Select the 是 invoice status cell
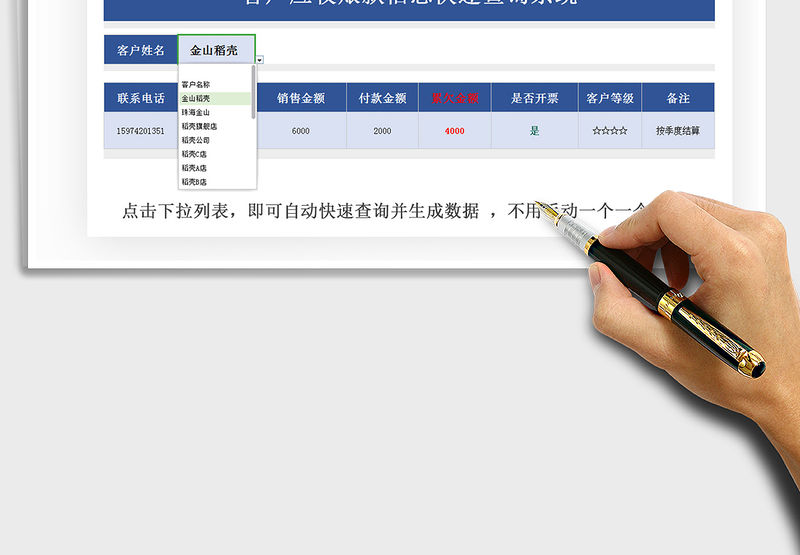Screen dimensions: 800x555 click(x=534, y=131)
